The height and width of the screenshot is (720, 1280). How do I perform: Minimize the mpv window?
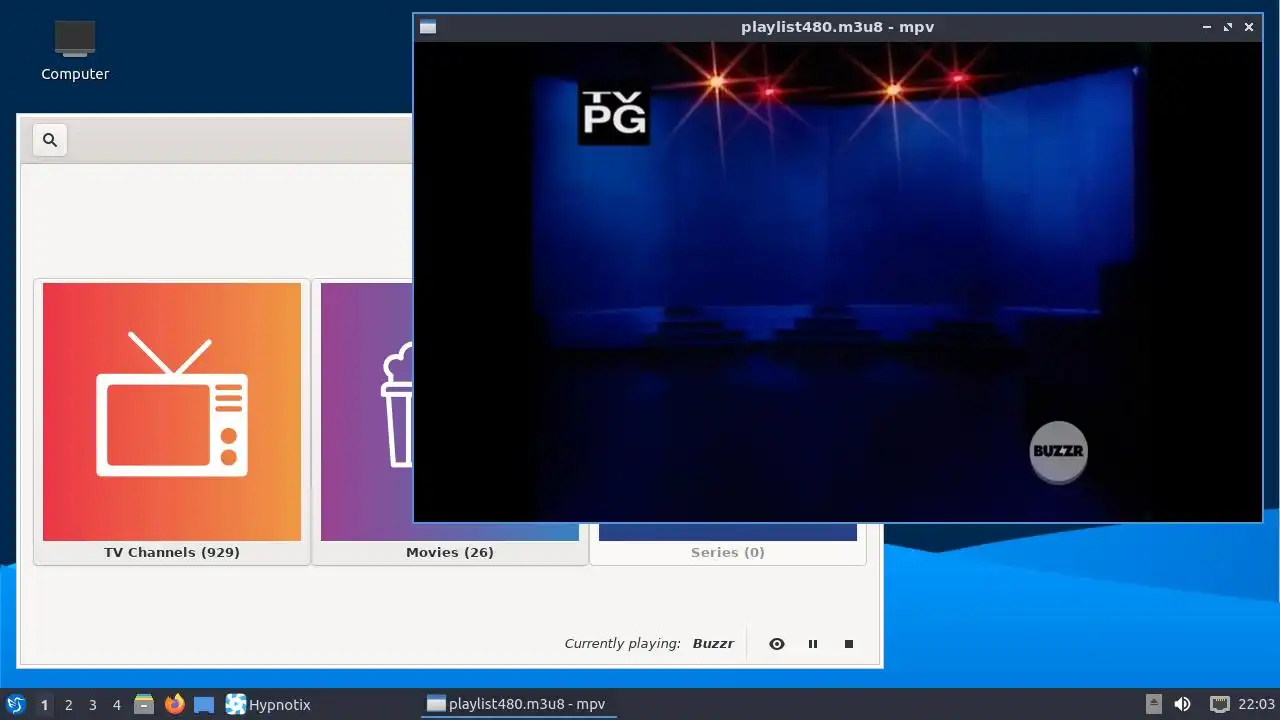coord(1207,27)
